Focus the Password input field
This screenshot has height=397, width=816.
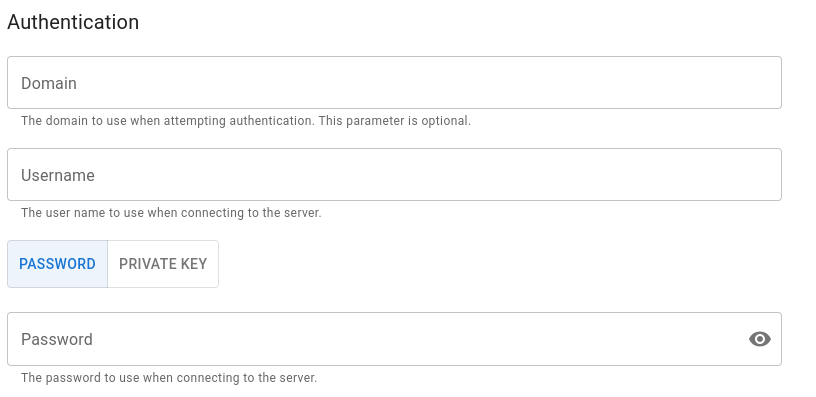point(394,339)
